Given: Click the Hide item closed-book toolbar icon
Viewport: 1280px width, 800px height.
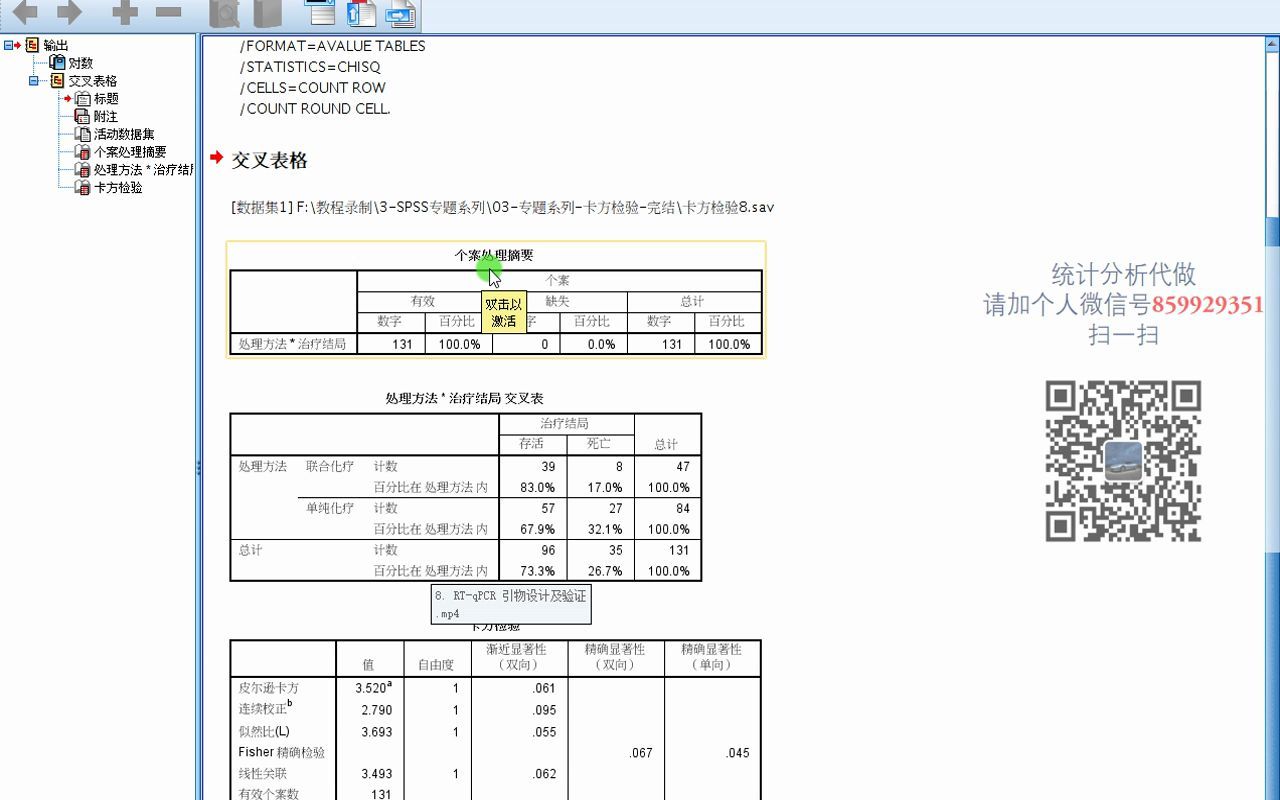Looking at the screenshot, I should point(268,13).
